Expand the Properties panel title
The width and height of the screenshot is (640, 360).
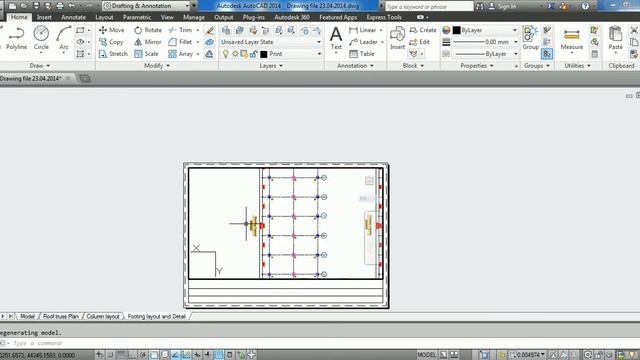477,66
